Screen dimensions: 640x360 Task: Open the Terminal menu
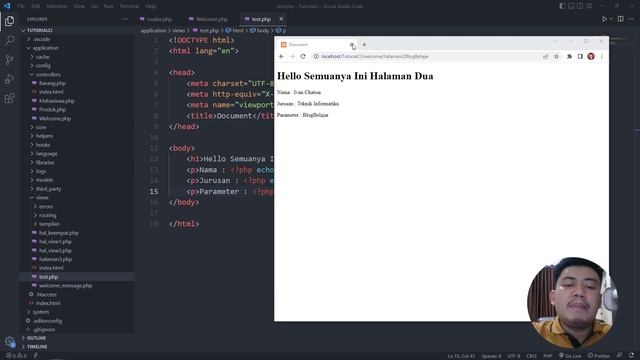[129, 6]
